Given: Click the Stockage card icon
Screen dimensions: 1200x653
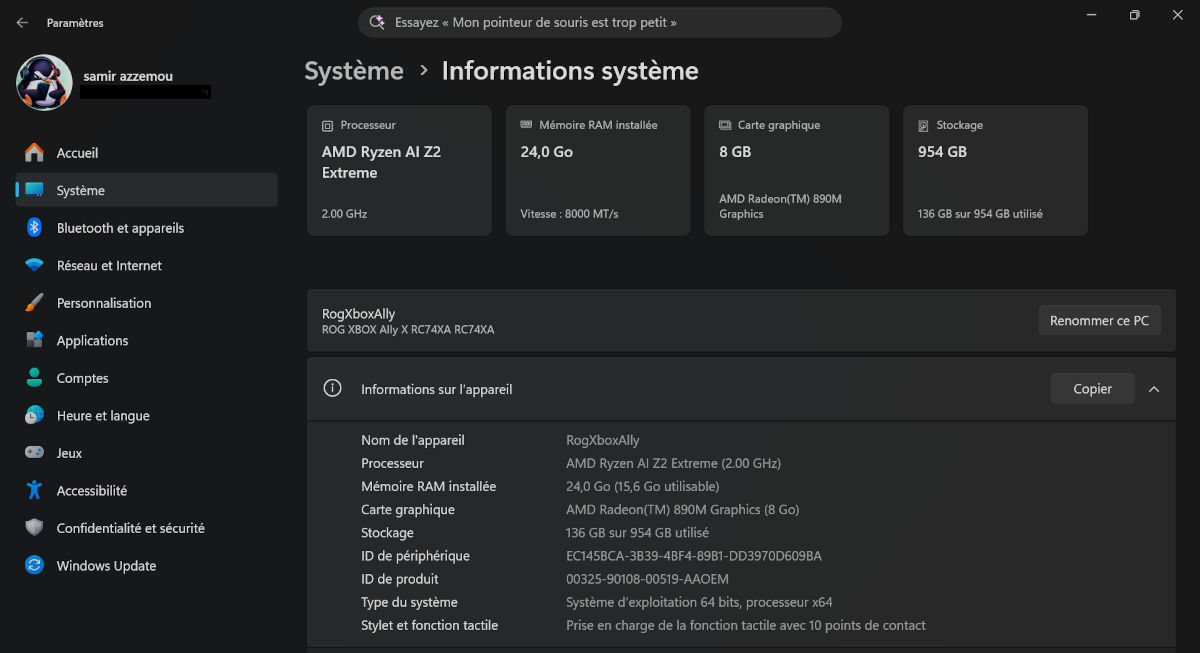Looking at the screenshot, I should pyautogui.click(x=924, y=126).
